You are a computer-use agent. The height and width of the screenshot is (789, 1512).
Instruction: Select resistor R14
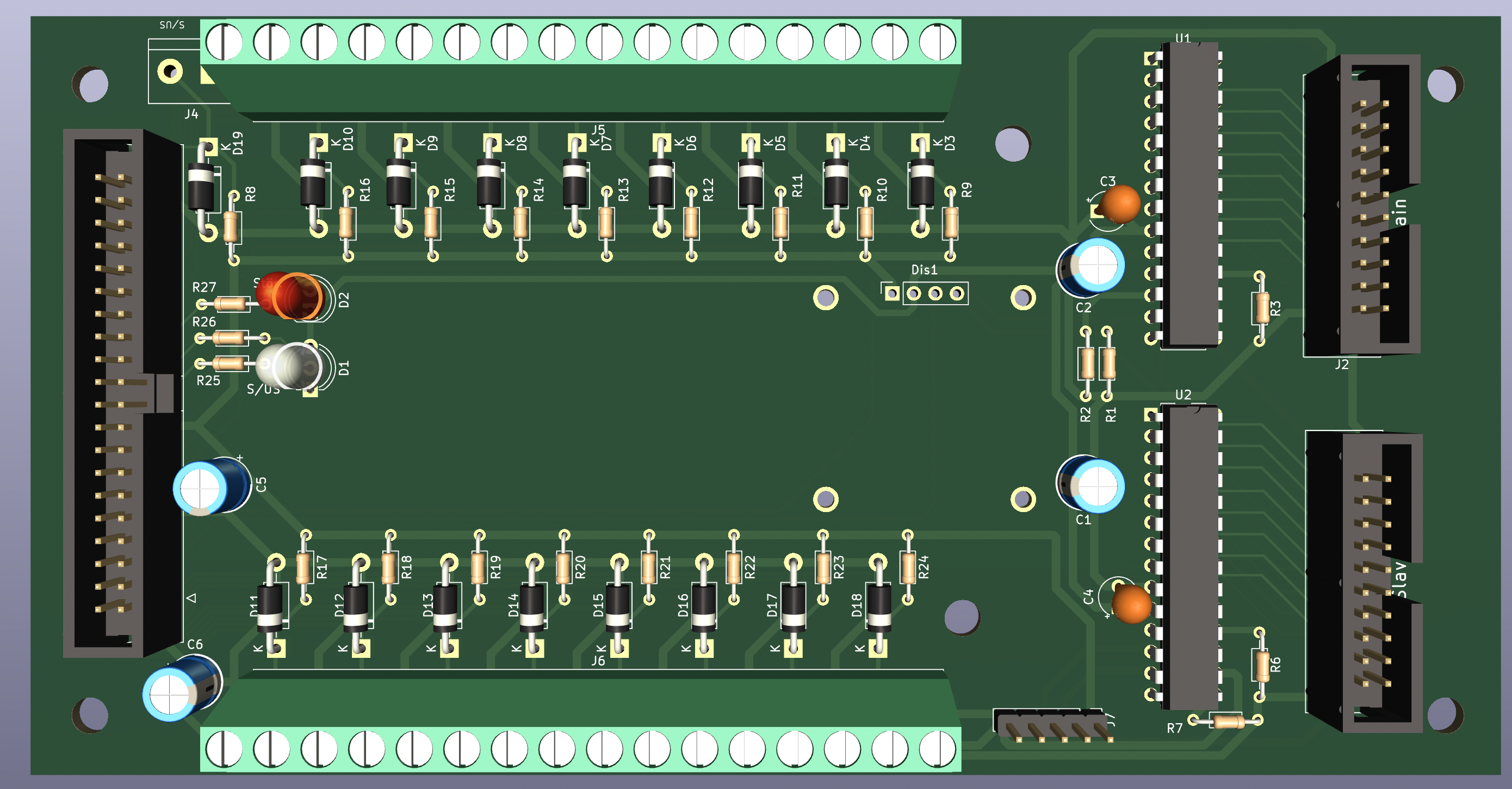click(521, 223)
